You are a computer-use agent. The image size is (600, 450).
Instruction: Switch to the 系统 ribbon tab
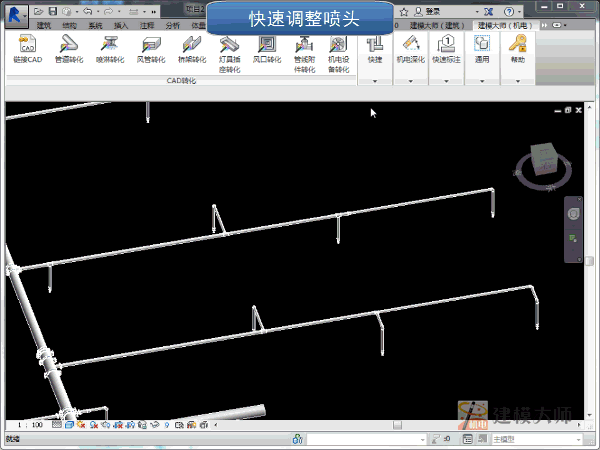pos(95,26)
